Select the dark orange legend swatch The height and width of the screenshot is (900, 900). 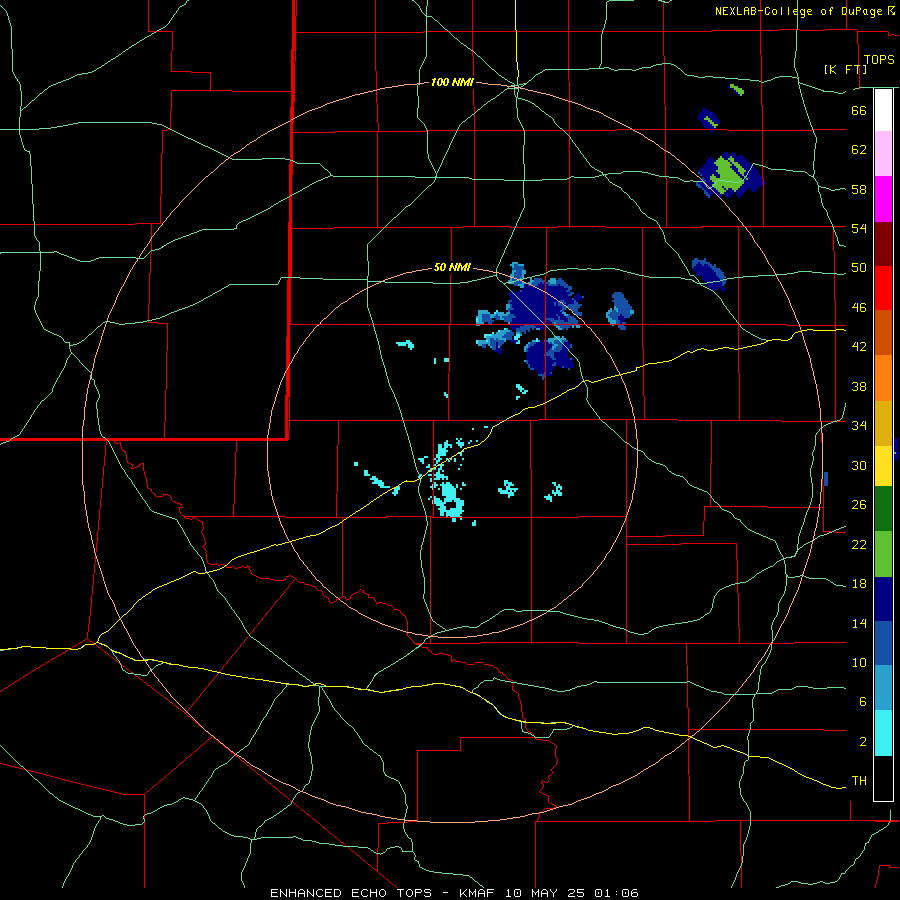883,333
